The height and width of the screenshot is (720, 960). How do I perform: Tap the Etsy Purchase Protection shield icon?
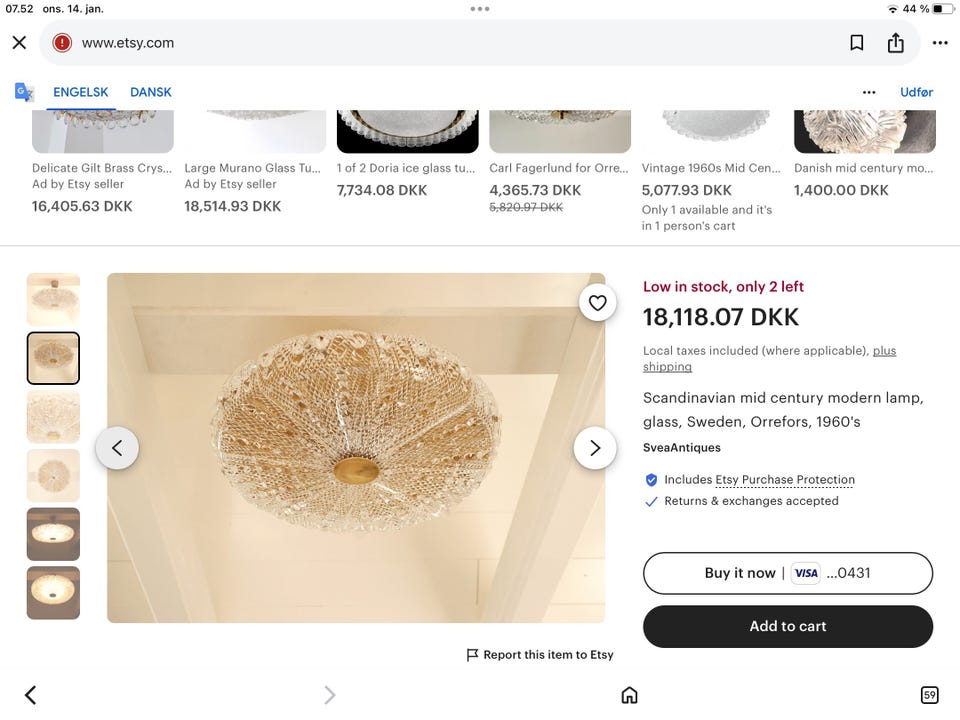(x=651, y=479)
